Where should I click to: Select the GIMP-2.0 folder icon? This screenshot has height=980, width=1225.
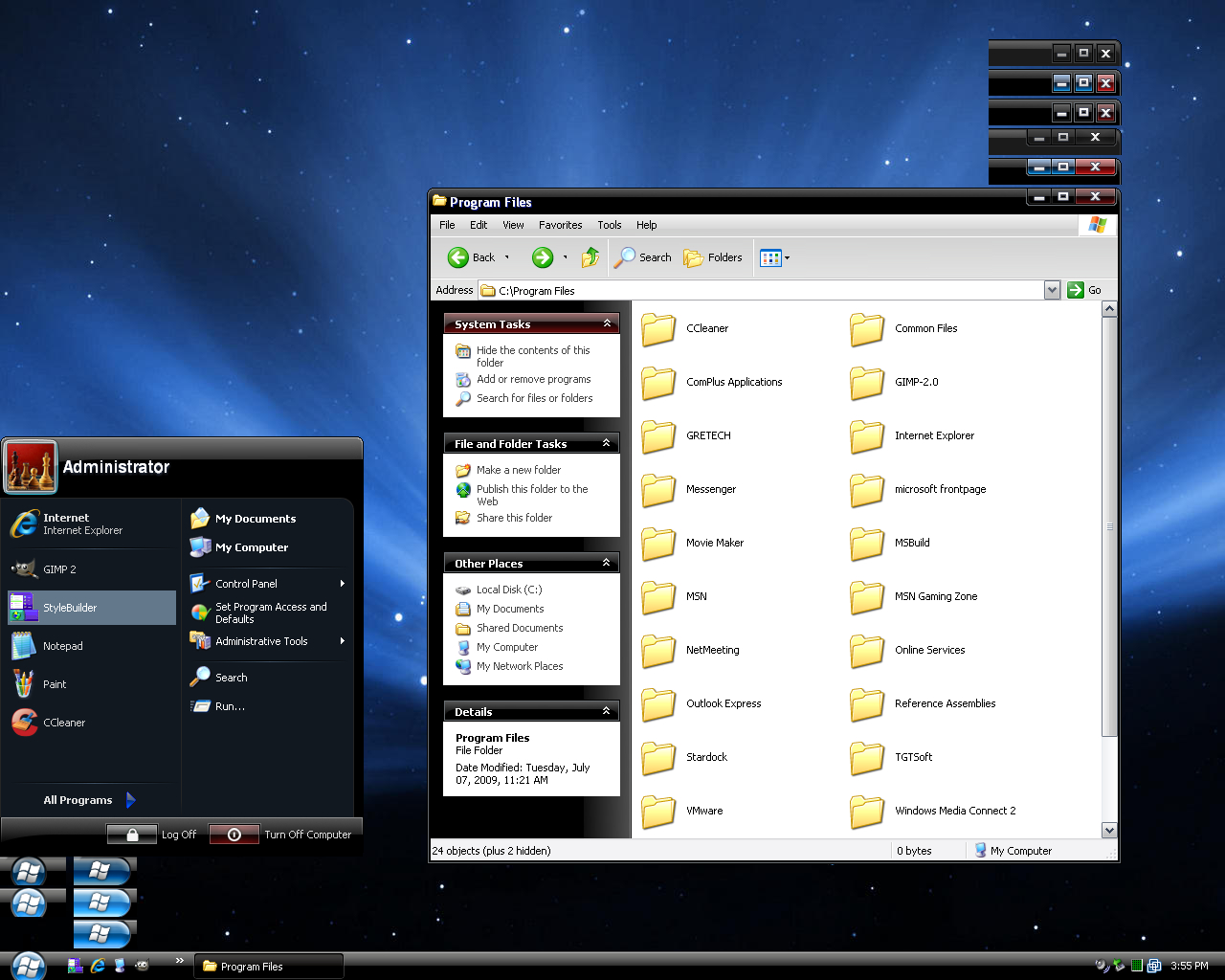(867, 383)
